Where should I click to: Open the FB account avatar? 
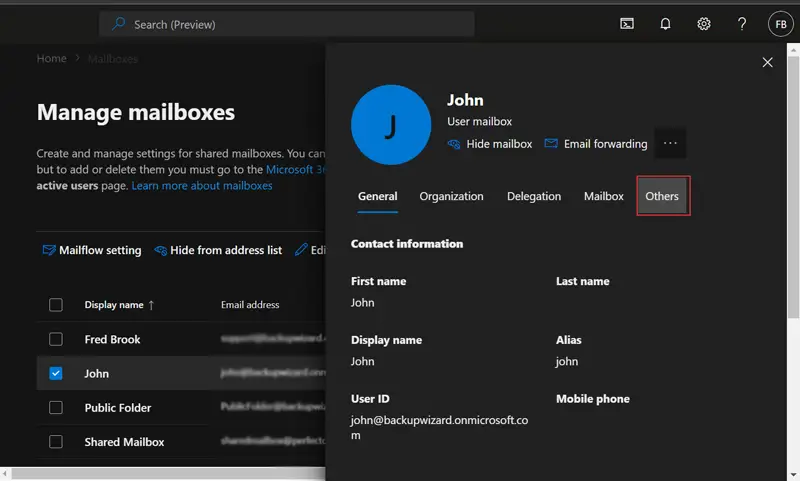[x=780, y=24]
